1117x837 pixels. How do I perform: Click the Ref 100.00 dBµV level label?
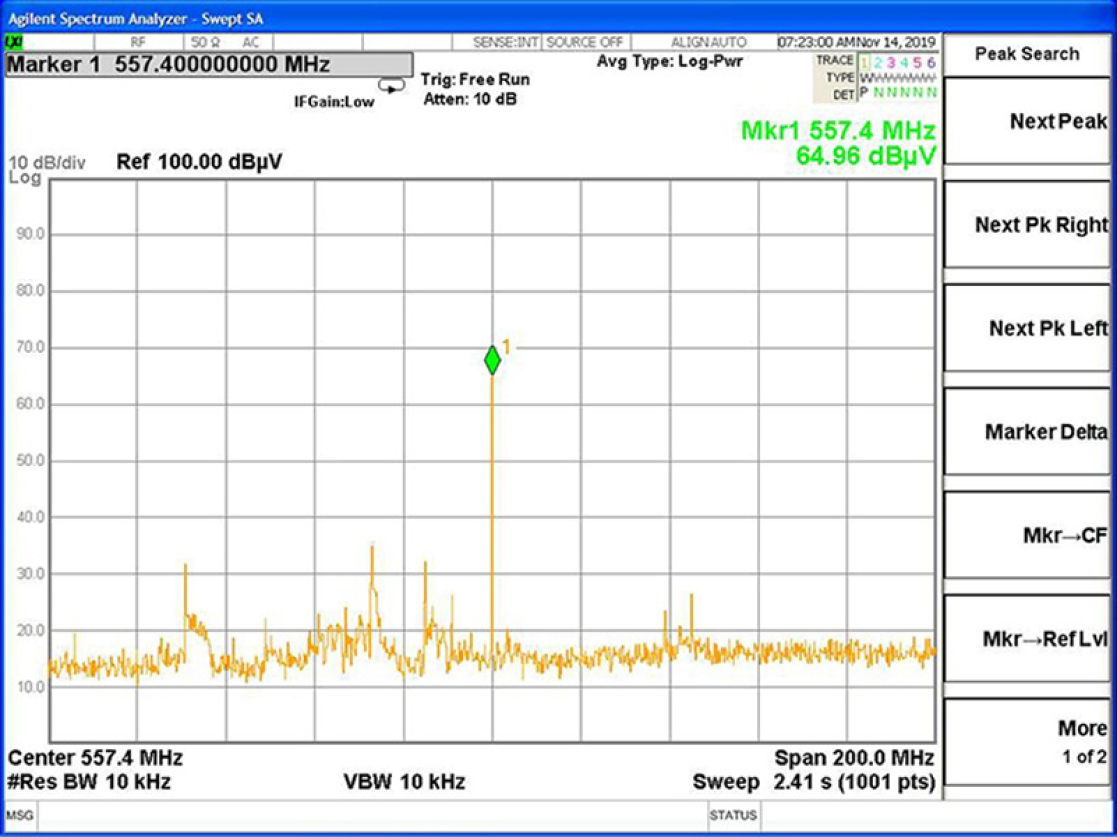point(199,162)
